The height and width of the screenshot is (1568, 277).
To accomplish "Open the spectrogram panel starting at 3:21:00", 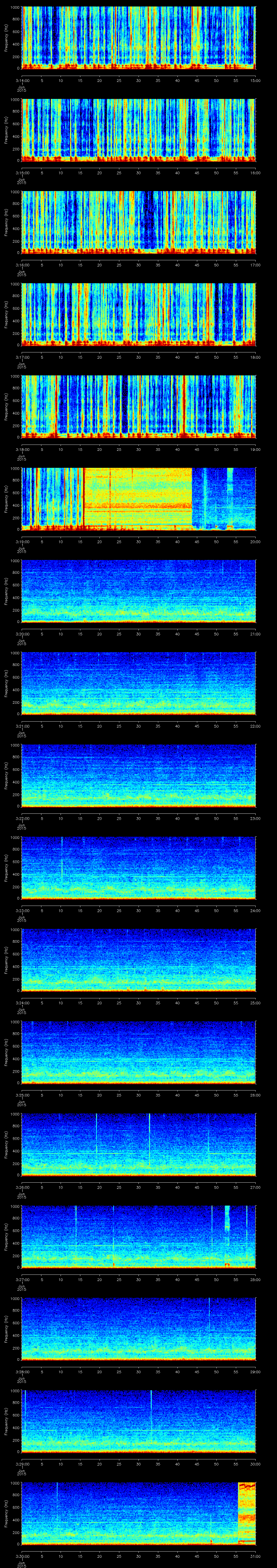I will click(x=139, y=683).
